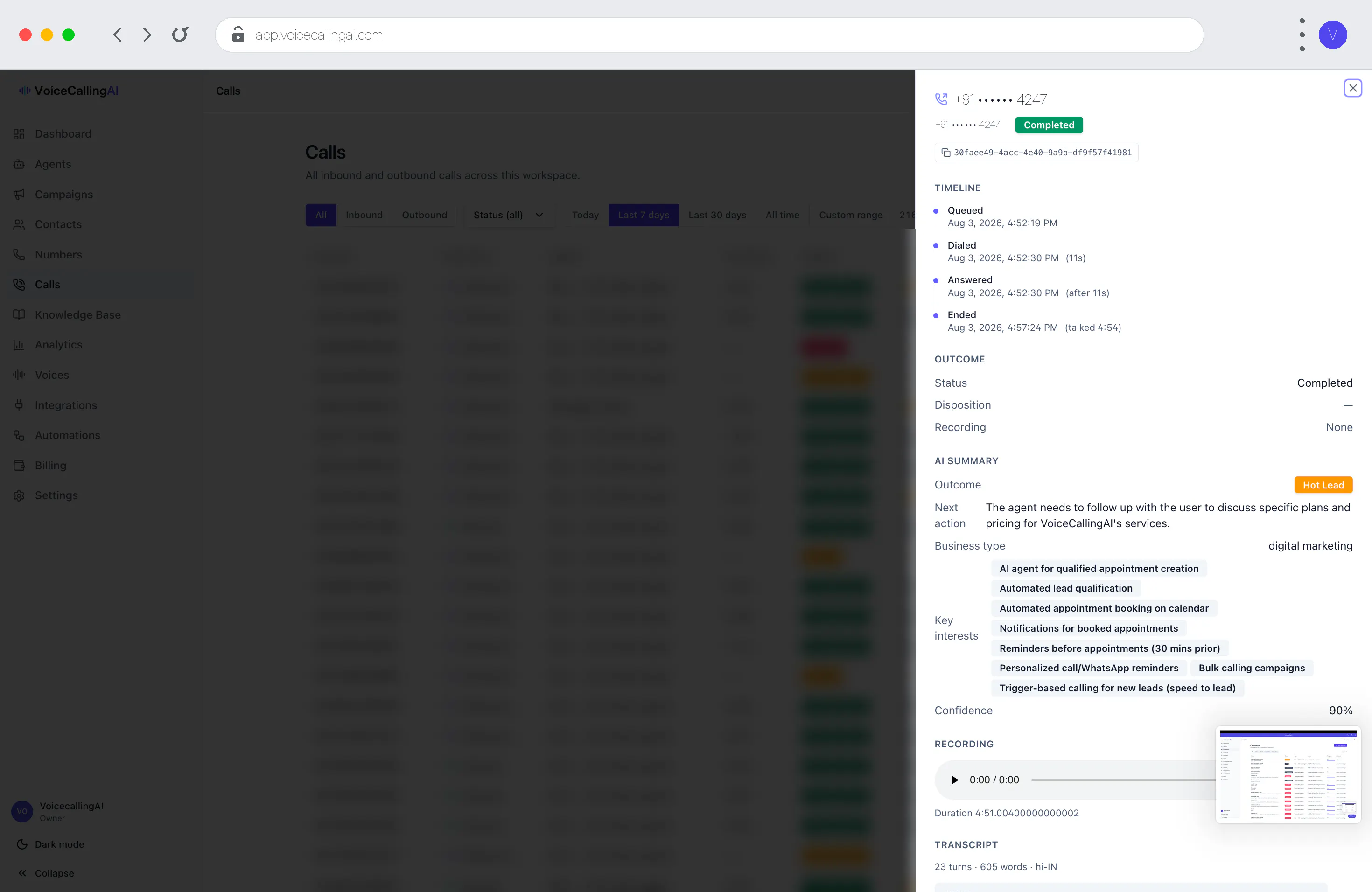Copy the call ID with the copy icon

click(x=945, y=153)
